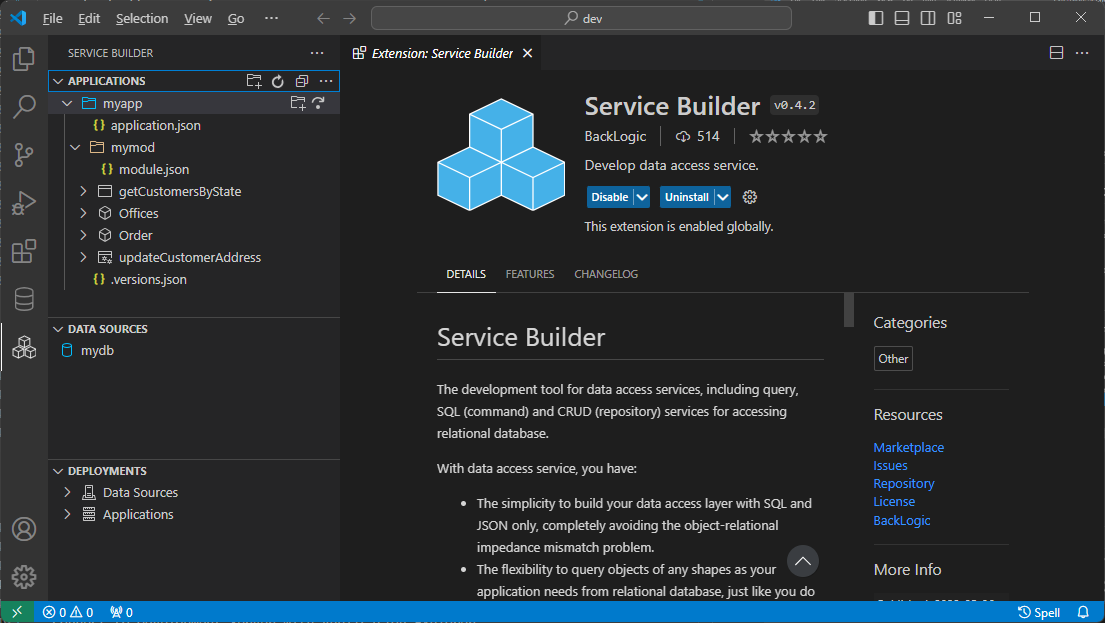The width and height of the screenshot is (1105, 623).
Task: Click the scroll-to-top arrow button
Action: [x=803, y=561]
